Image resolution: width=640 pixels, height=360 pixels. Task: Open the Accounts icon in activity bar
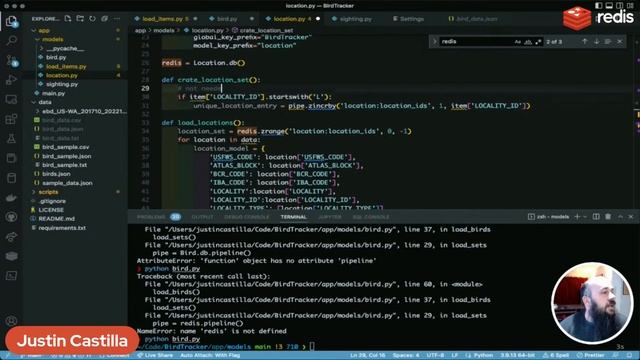[11, 321]
